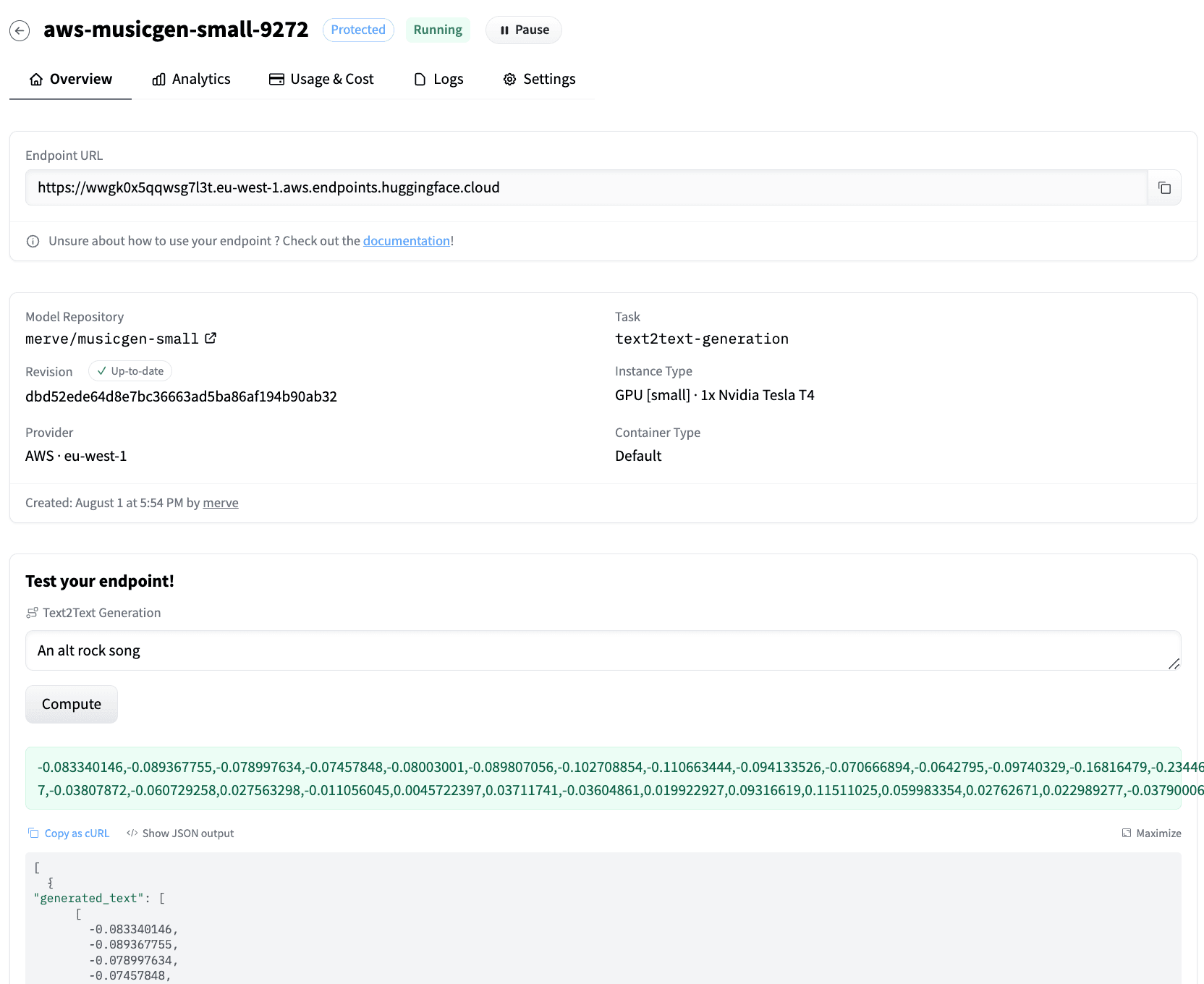The image size is (1204, 984).
Task: Click the code brackets icon for JSON output
Action: [132, 833]
